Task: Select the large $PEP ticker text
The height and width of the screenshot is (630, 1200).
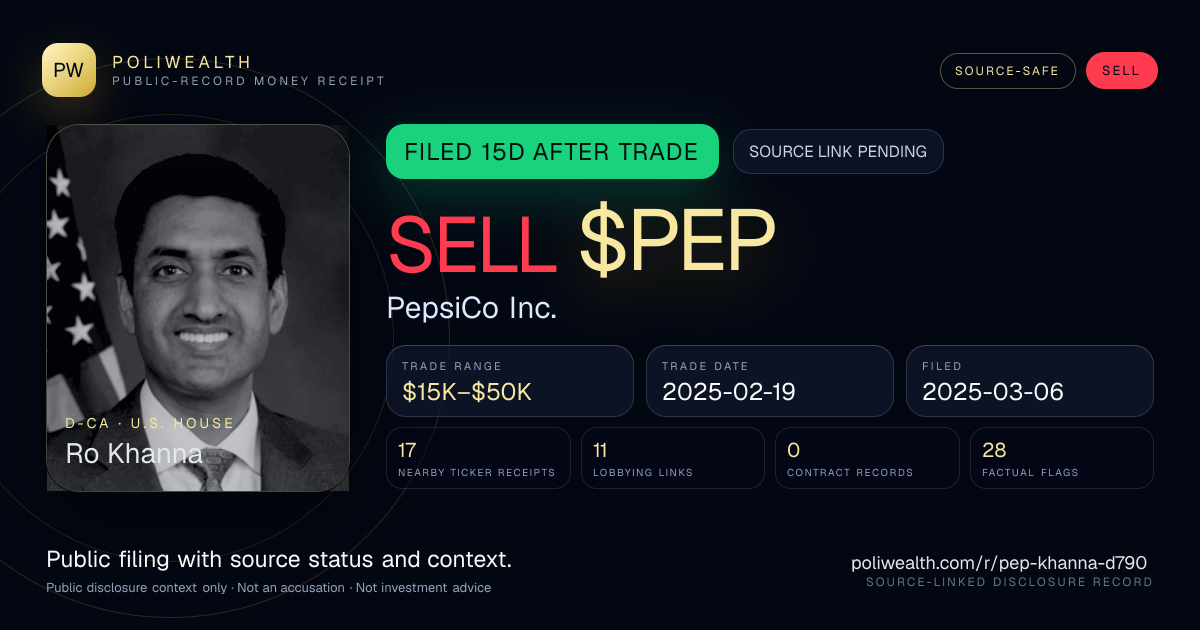Action: click(x=677, y=244)
